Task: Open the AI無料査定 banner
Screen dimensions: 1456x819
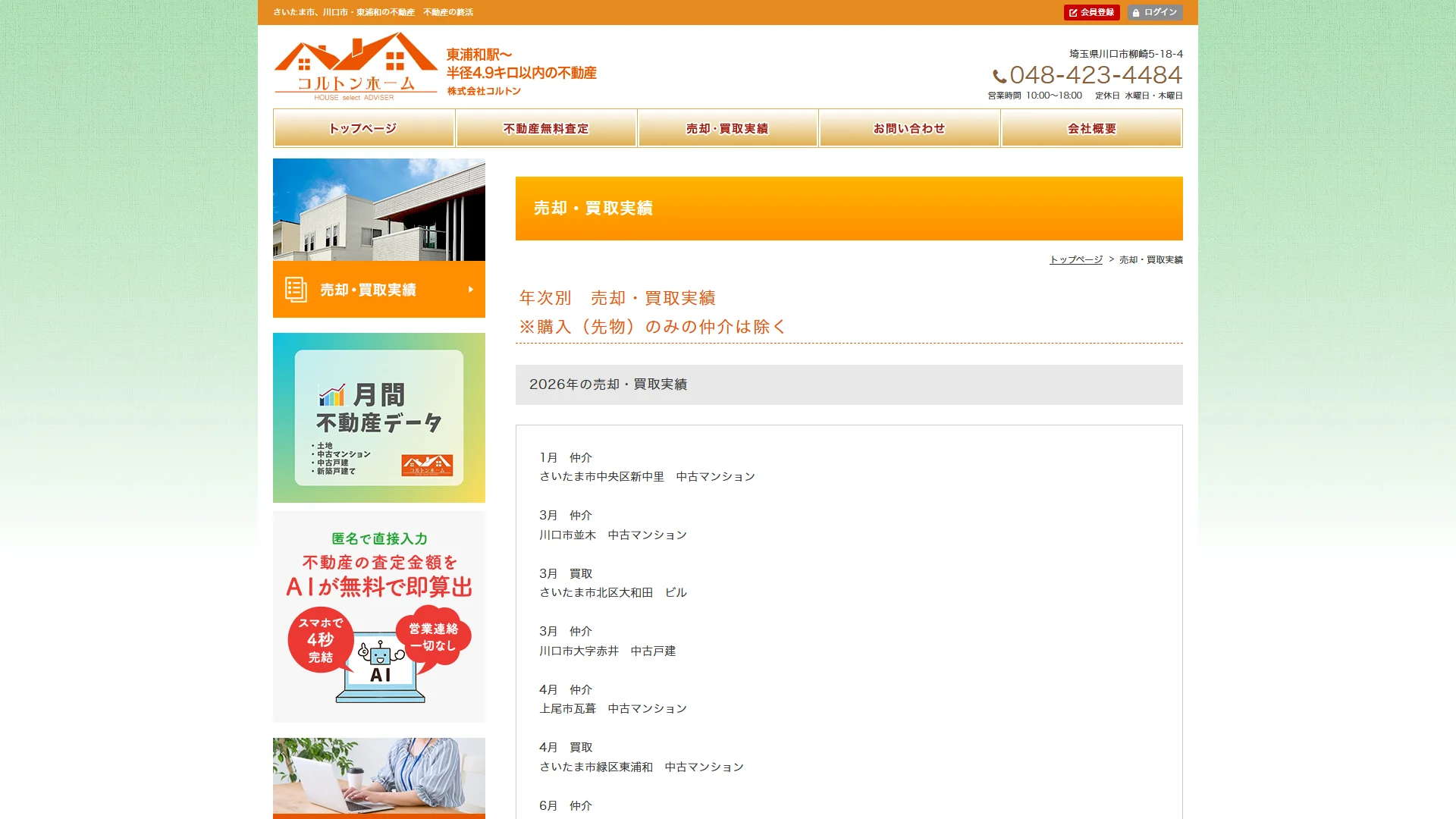Action: point(379,617)
